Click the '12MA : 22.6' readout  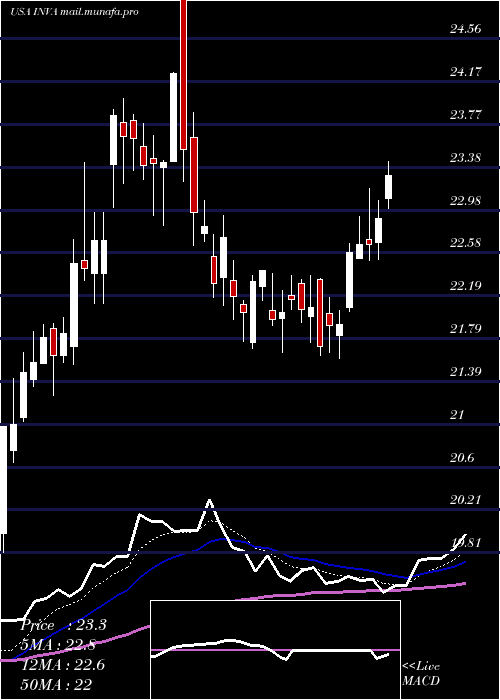click(x=63, y=665)
